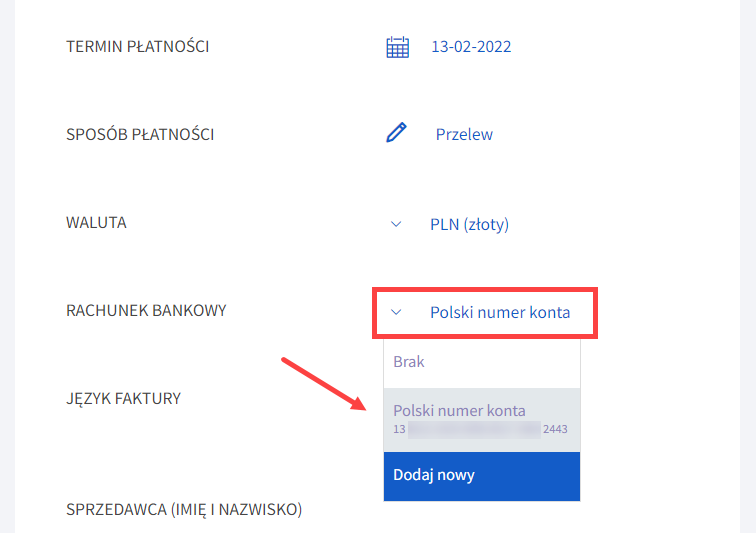Click the SPOSÓB PŁATNOŚCI label
Image resolution: width=756 pixels, height=533 pixels.
point(140,135)
